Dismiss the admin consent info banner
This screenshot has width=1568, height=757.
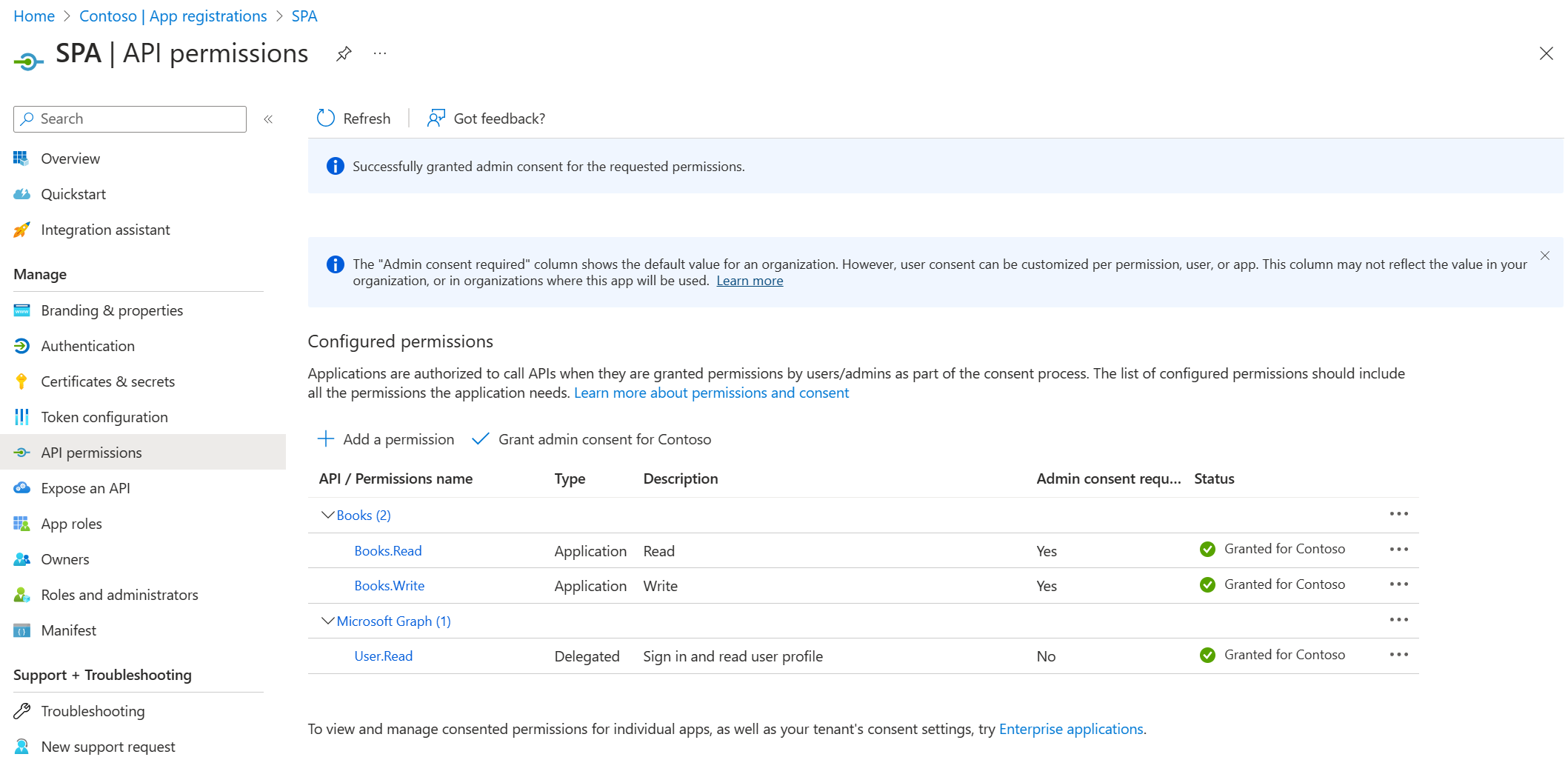coord(1544,256)
